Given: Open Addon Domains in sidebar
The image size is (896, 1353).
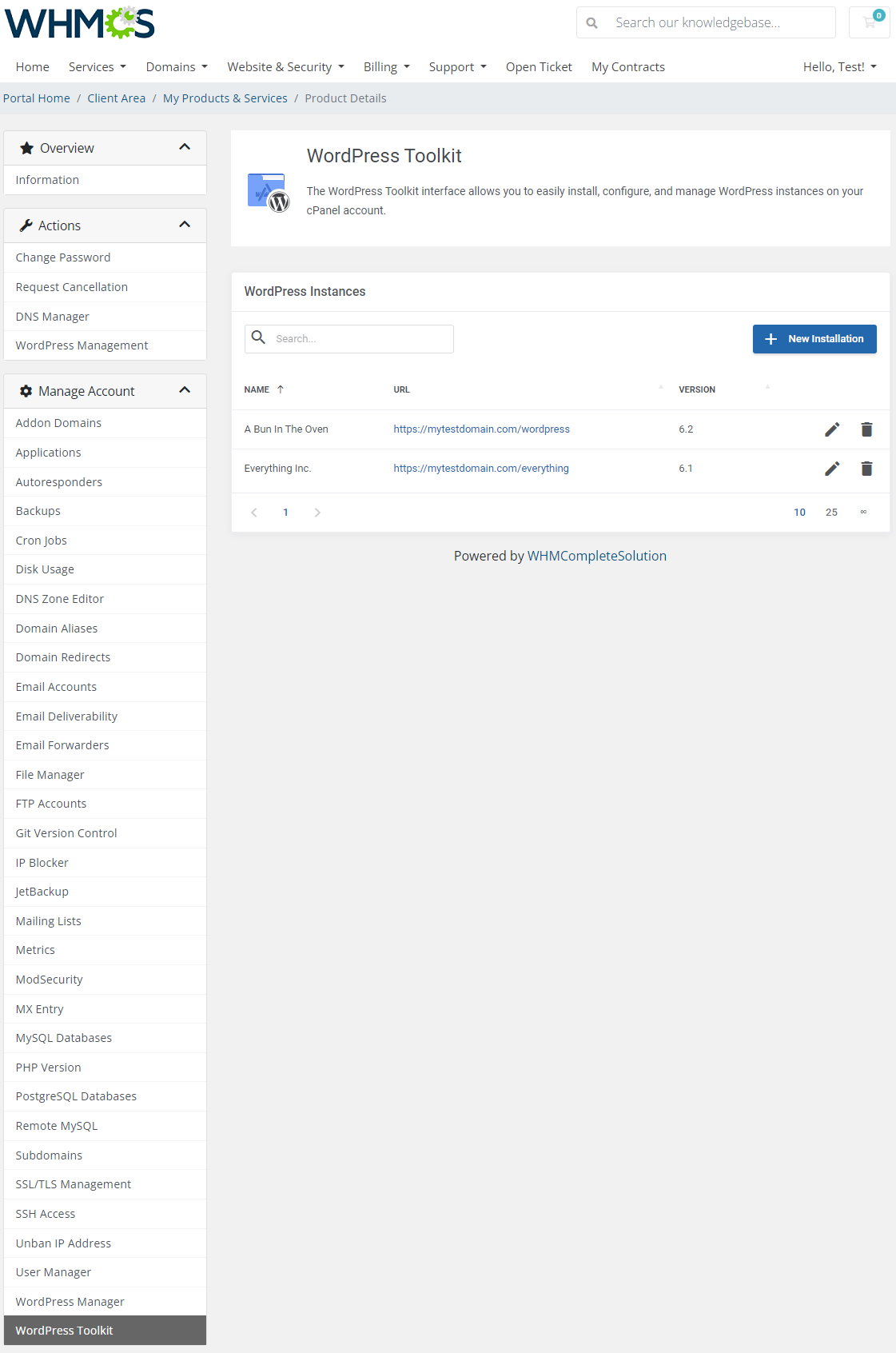Looking at the screenshot, I should pyautogui.click(x=105, y=423).
